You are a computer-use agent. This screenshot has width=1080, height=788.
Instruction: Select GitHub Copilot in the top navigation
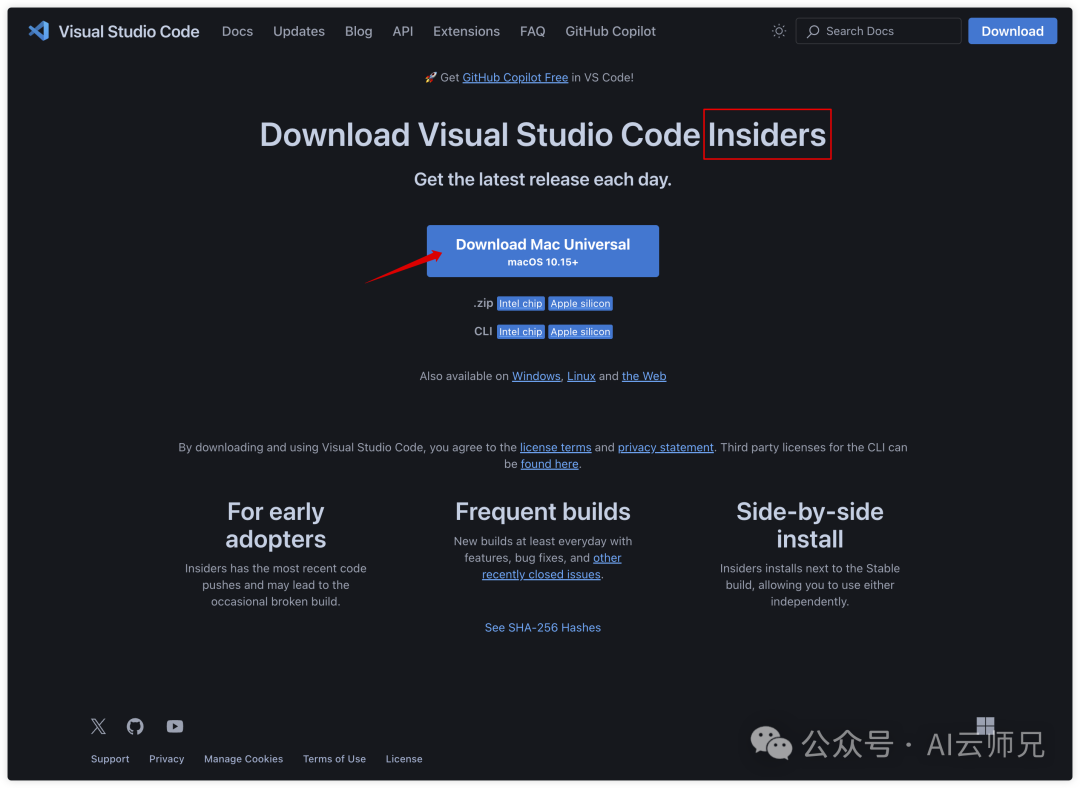click(x=610, y=31)
